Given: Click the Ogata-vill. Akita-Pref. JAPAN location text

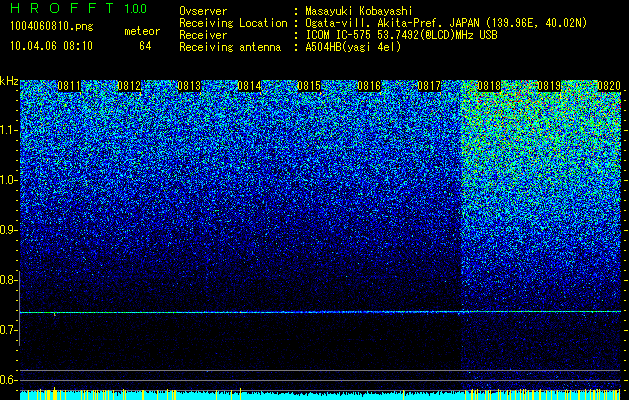Looking at the screenshot, I should click(446, 23).
